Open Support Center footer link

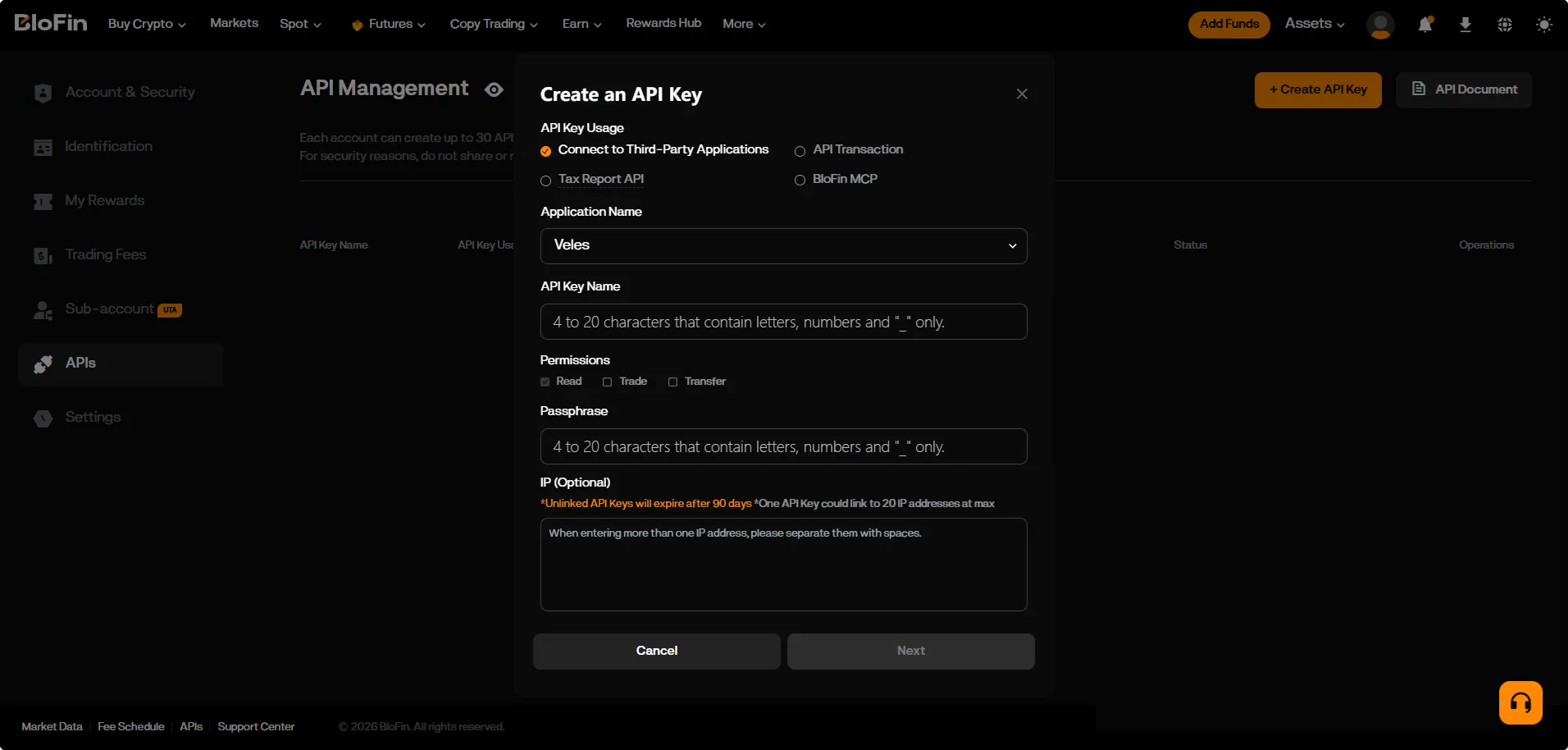256,727
